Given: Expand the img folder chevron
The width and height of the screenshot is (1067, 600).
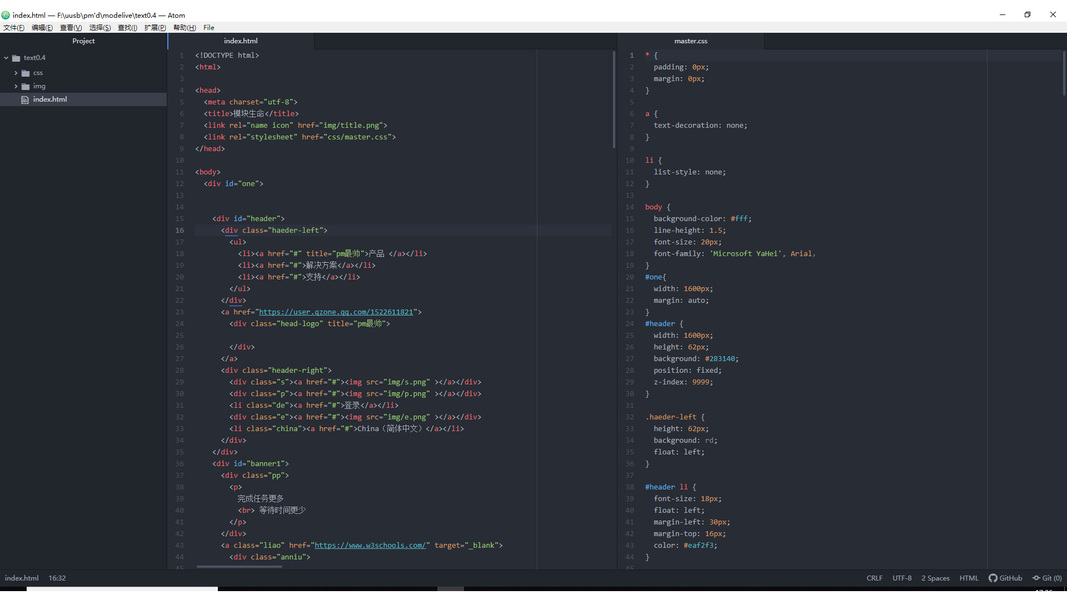Looking at the screenshot, I should (x=16, y=86).
